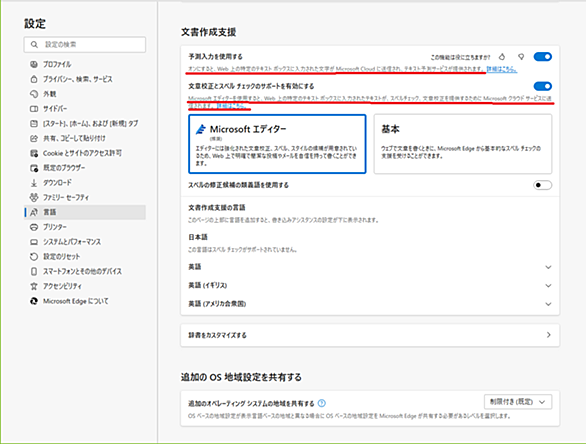Expand the 英語 language row
Viewport: 586px width, 444px height.
pos(370,267)
